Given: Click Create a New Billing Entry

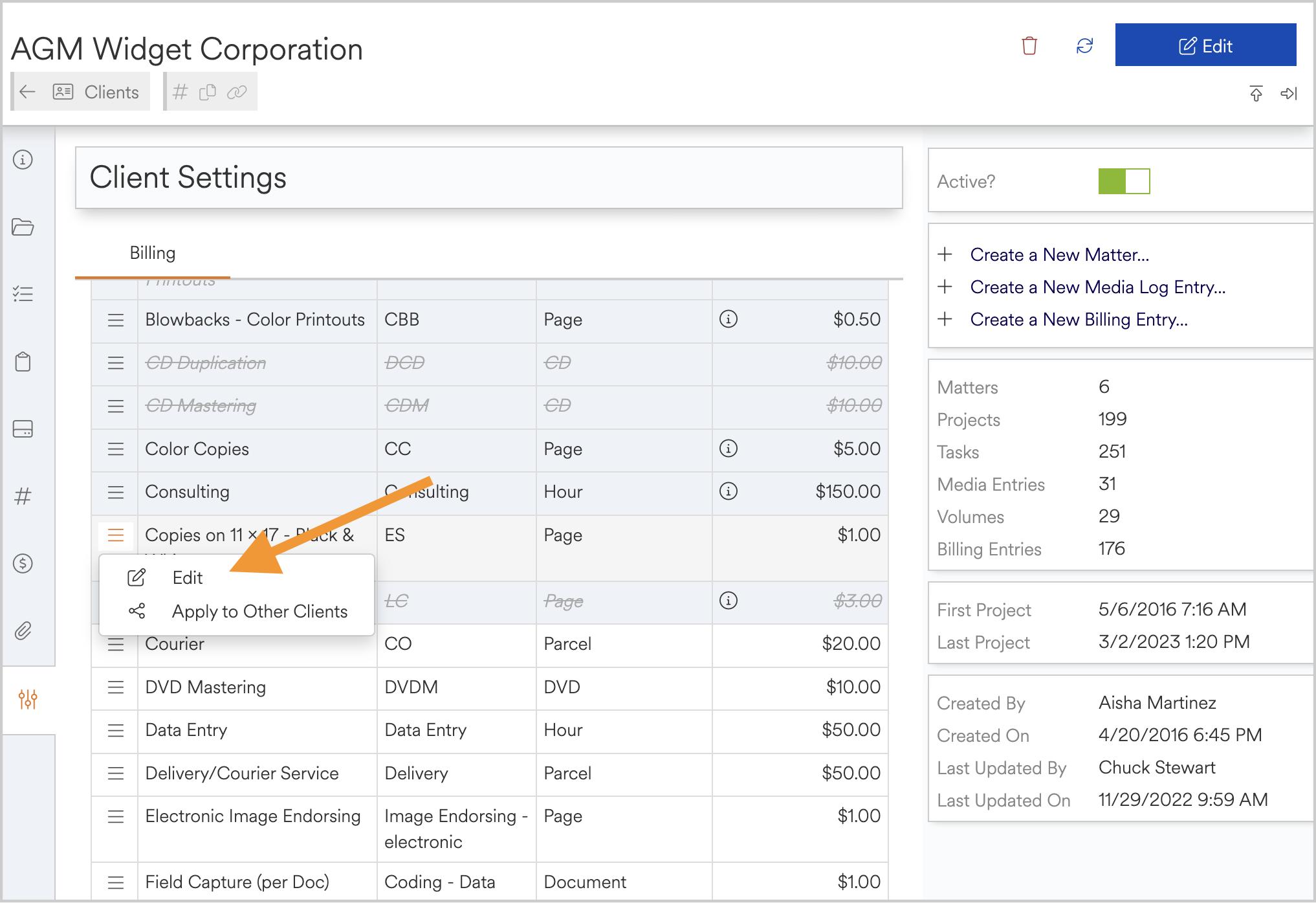Looking at the screenshot, I should tap(1079, 320).
